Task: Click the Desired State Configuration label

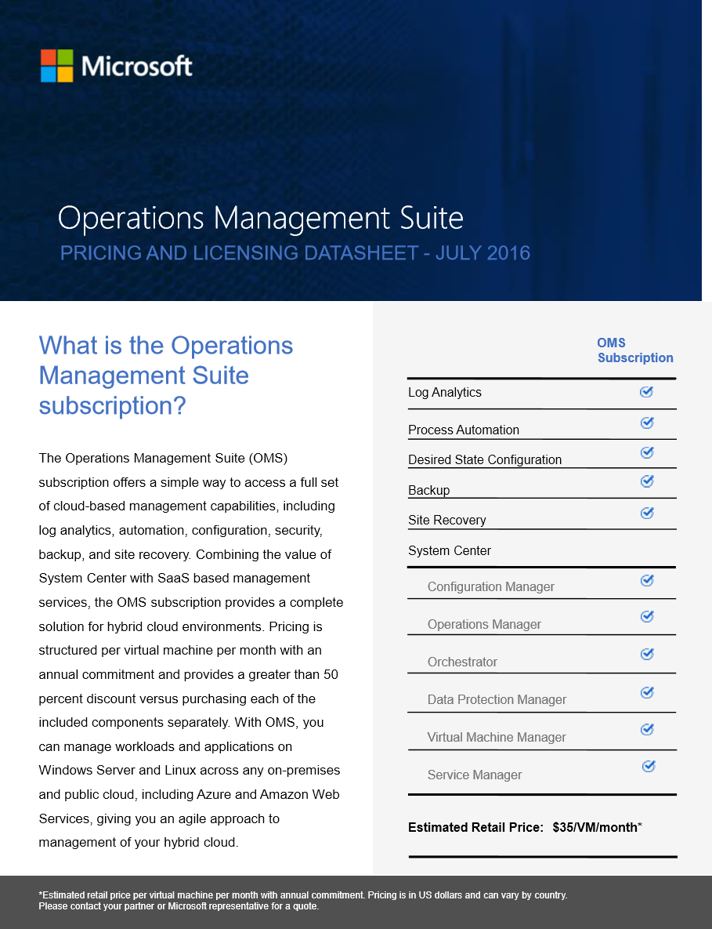Action: [485, 460]
